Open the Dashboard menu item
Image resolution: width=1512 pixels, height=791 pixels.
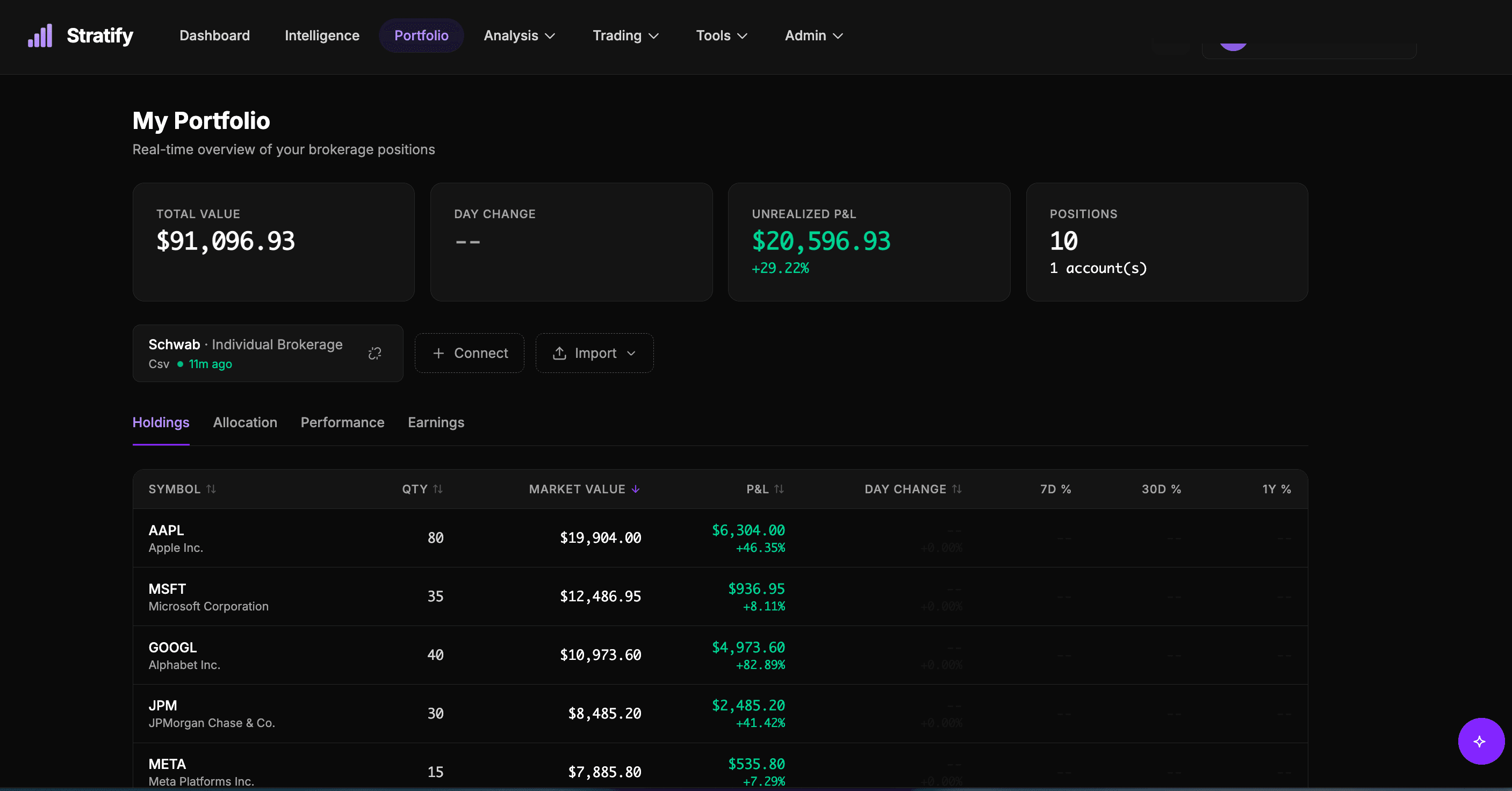[214, 35]
